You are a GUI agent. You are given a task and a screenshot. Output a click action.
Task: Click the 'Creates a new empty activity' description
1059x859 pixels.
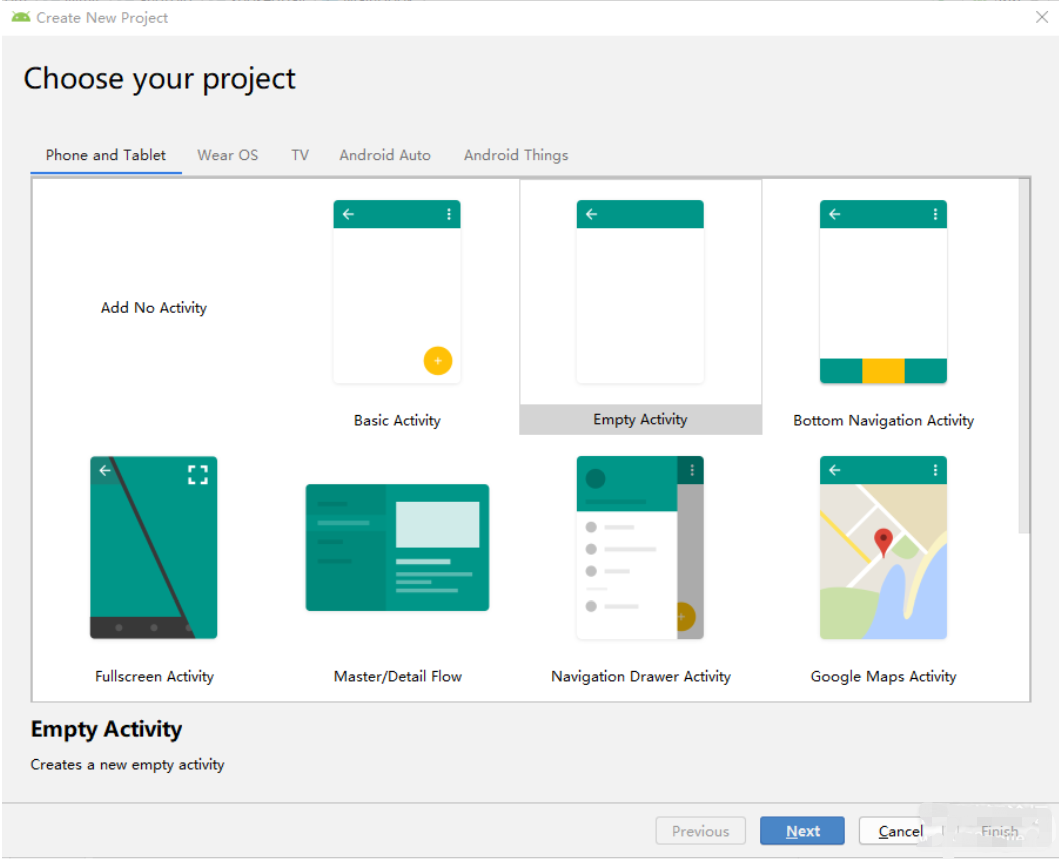[x=127, y=764]
